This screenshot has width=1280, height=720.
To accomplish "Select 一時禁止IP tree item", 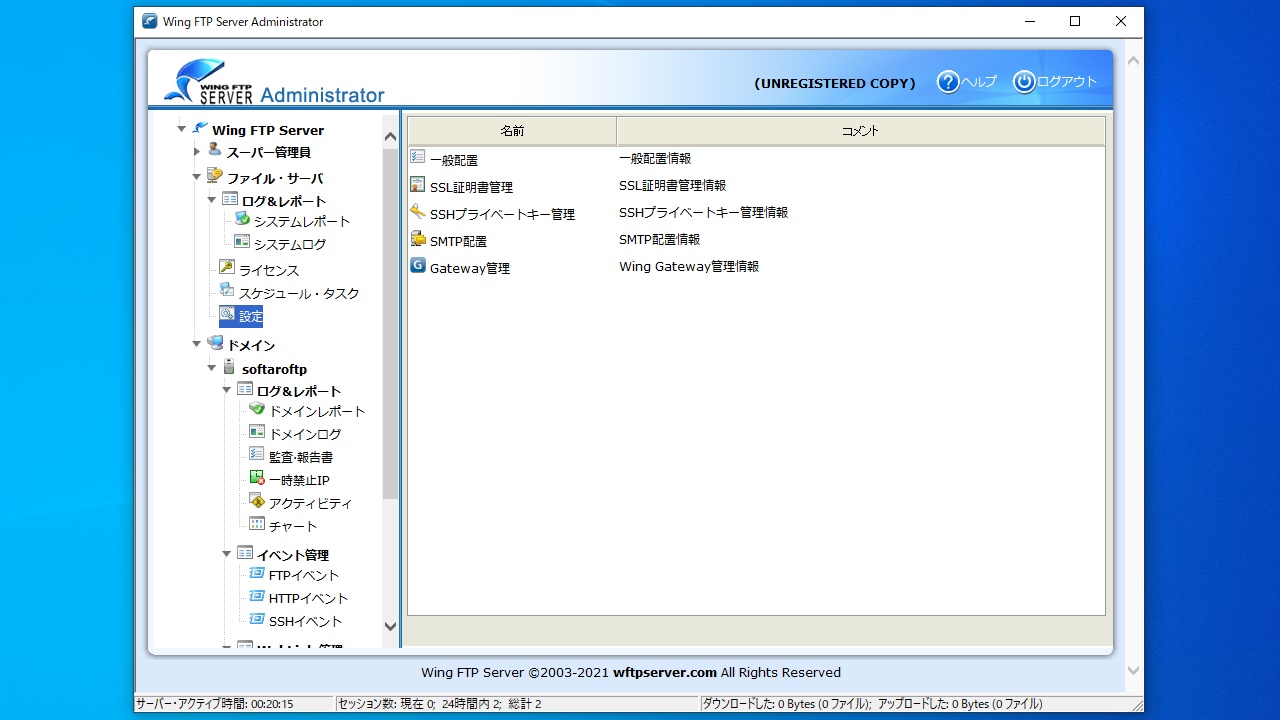I will click(299, 480).
